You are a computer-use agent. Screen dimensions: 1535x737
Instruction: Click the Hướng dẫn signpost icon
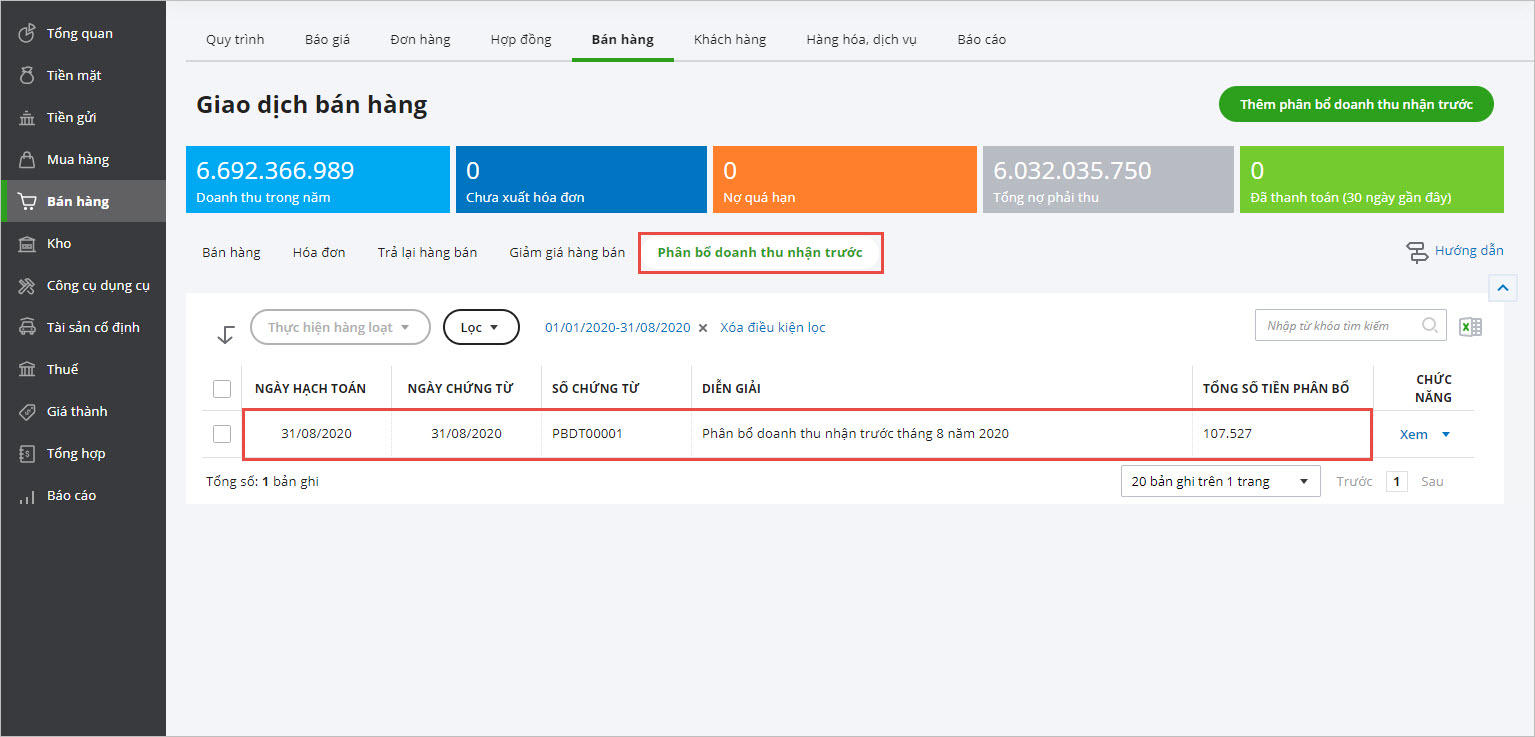(x=1417, y=252)
